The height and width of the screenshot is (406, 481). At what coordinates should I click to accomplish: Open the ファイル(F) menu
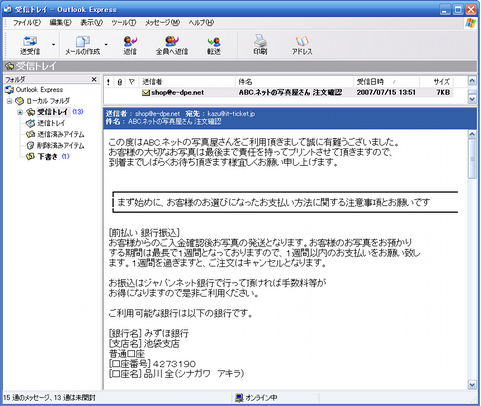26,23
